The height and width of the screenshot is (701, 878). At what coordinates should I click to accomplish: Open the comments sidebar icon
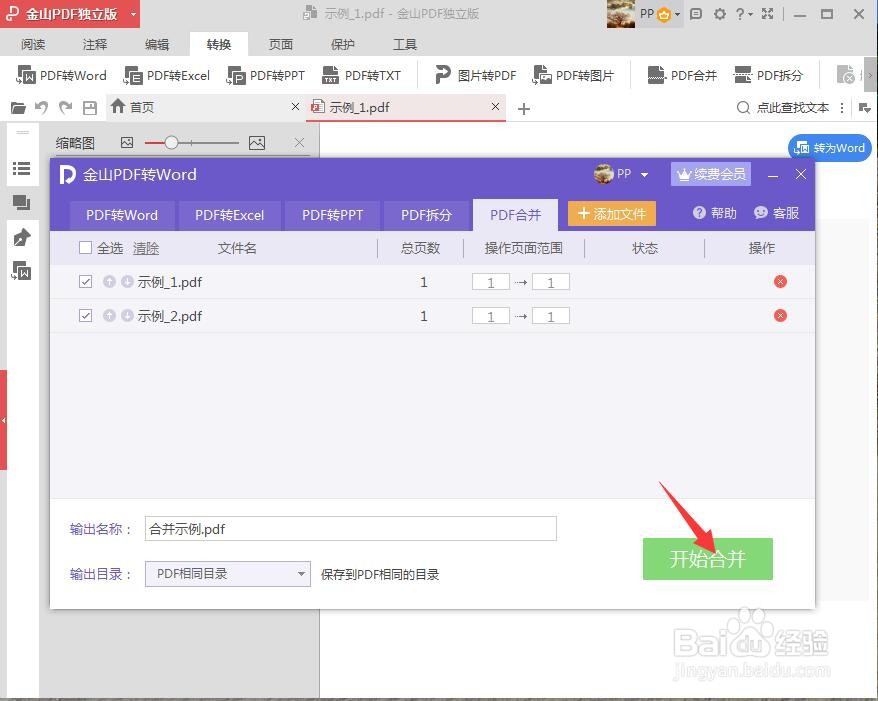[22, 203]
